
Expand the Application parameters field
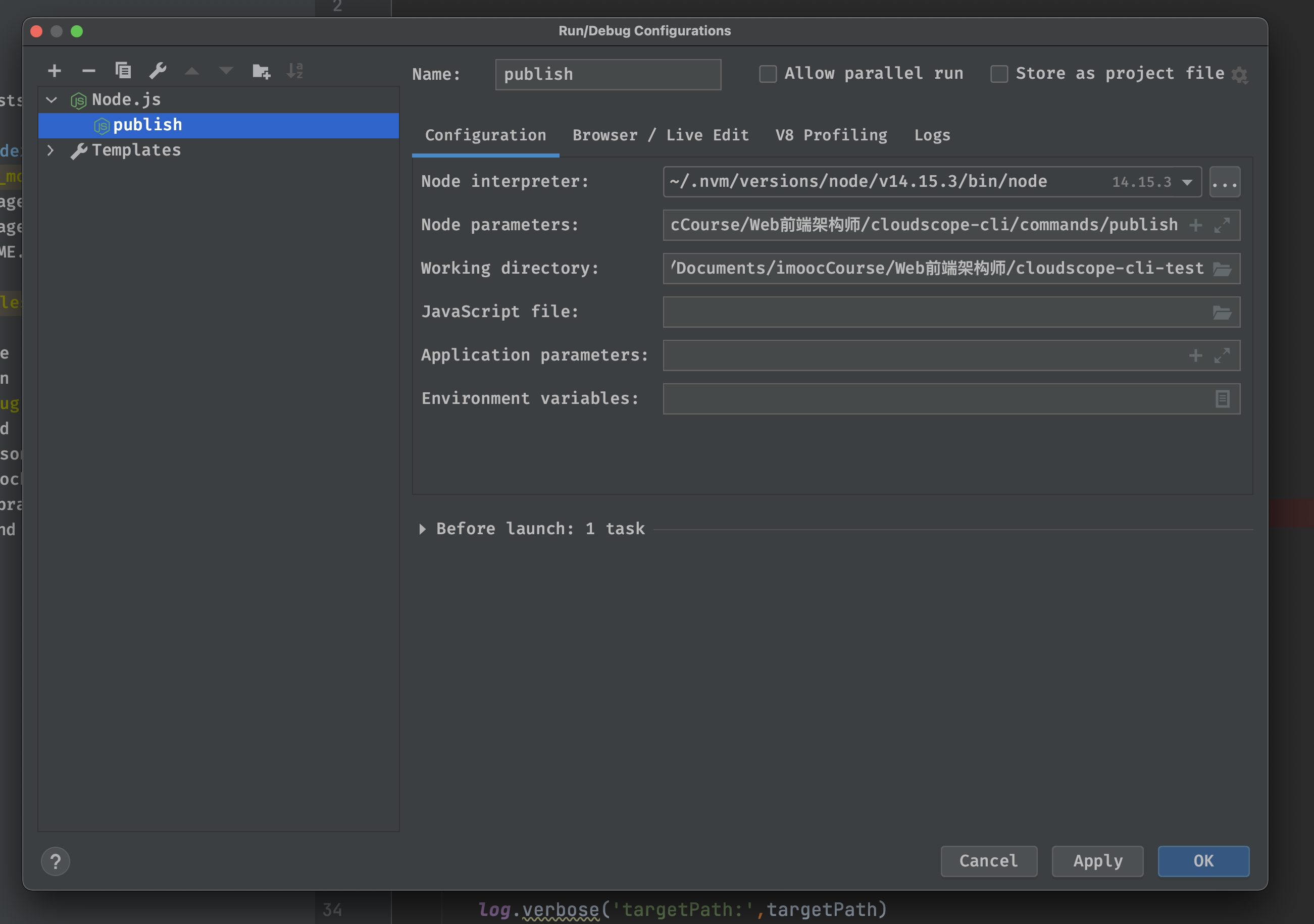coord(1222,356)
